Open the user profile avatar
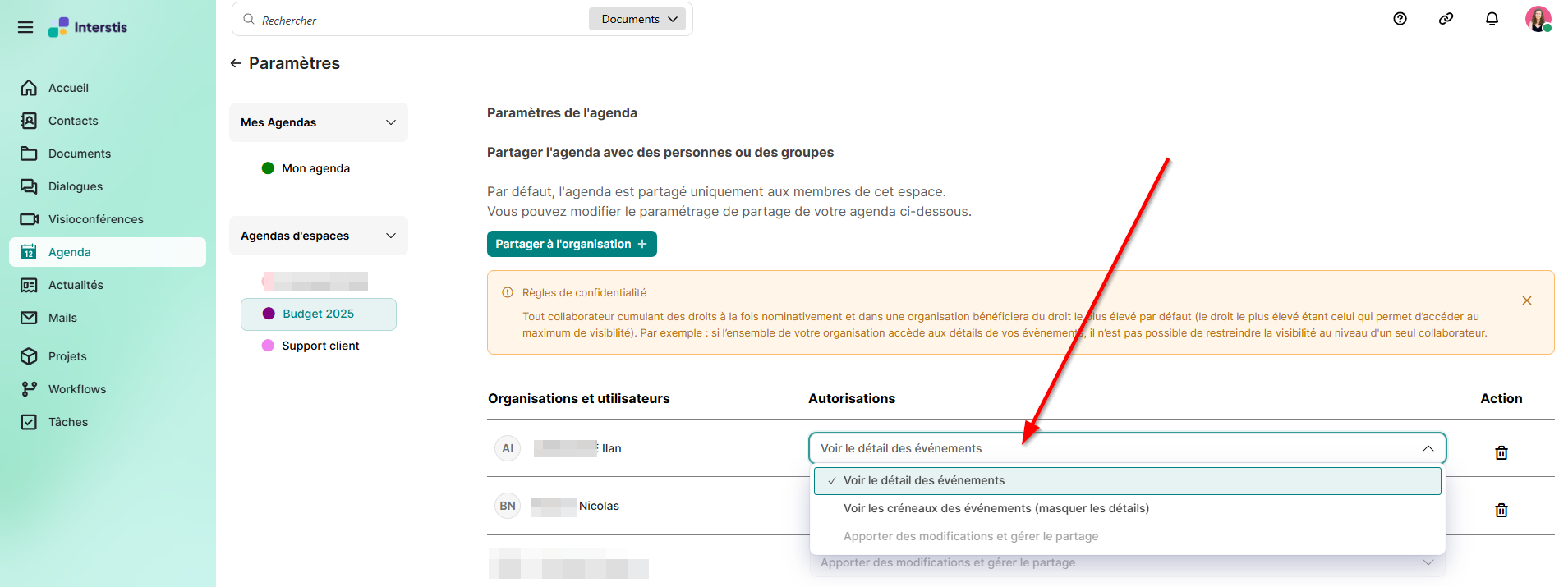This screenshot has height=587, width=1568. click(x=1538, y=19)
